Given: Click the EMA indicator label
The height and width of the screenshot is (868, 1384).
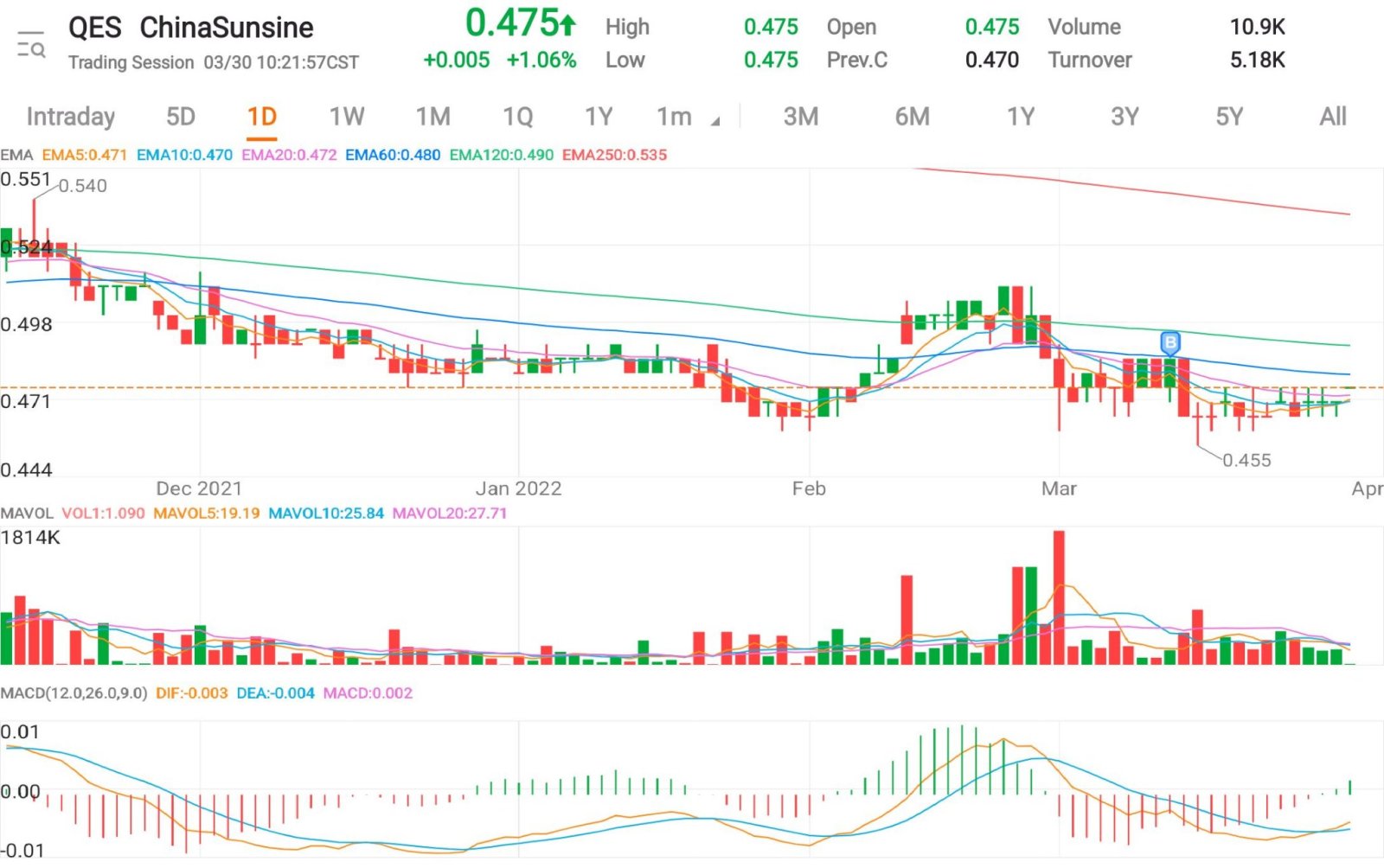Looking at the screenshot, I should (16, 155).
